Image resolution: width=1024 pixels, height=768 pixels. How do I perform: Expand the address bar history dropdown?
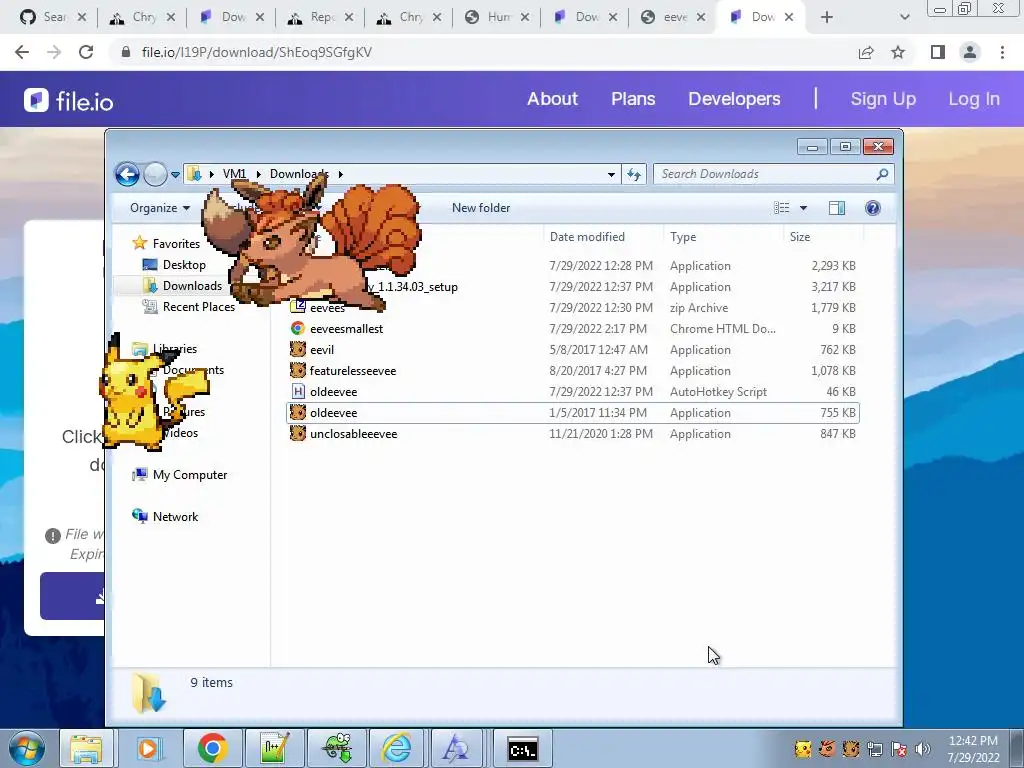point(611,174)
